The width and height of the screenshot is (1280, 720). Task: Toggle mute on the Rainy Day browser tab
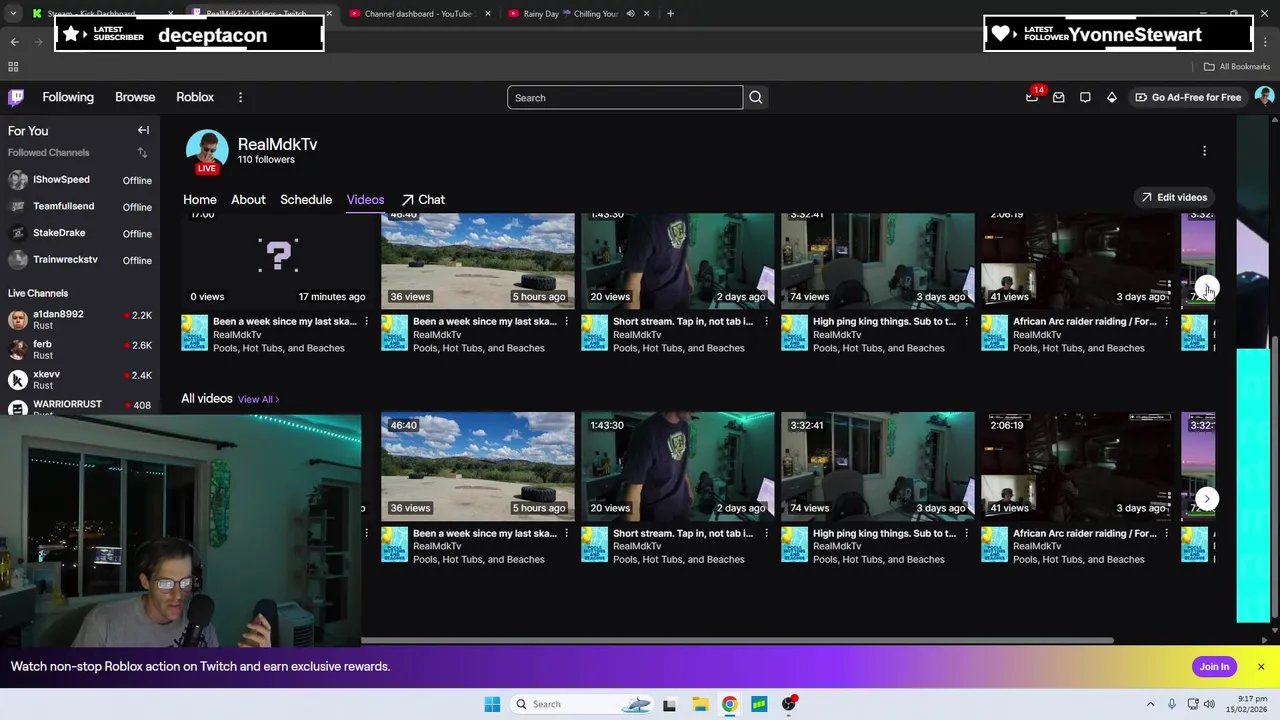pyautogui.click(x=630, y=14)
